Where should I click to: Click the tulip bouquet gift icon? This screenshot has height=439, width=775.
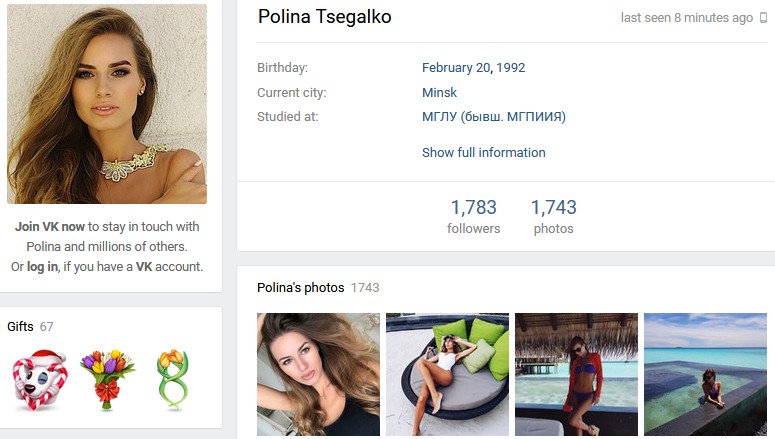[x=107, y=379]
